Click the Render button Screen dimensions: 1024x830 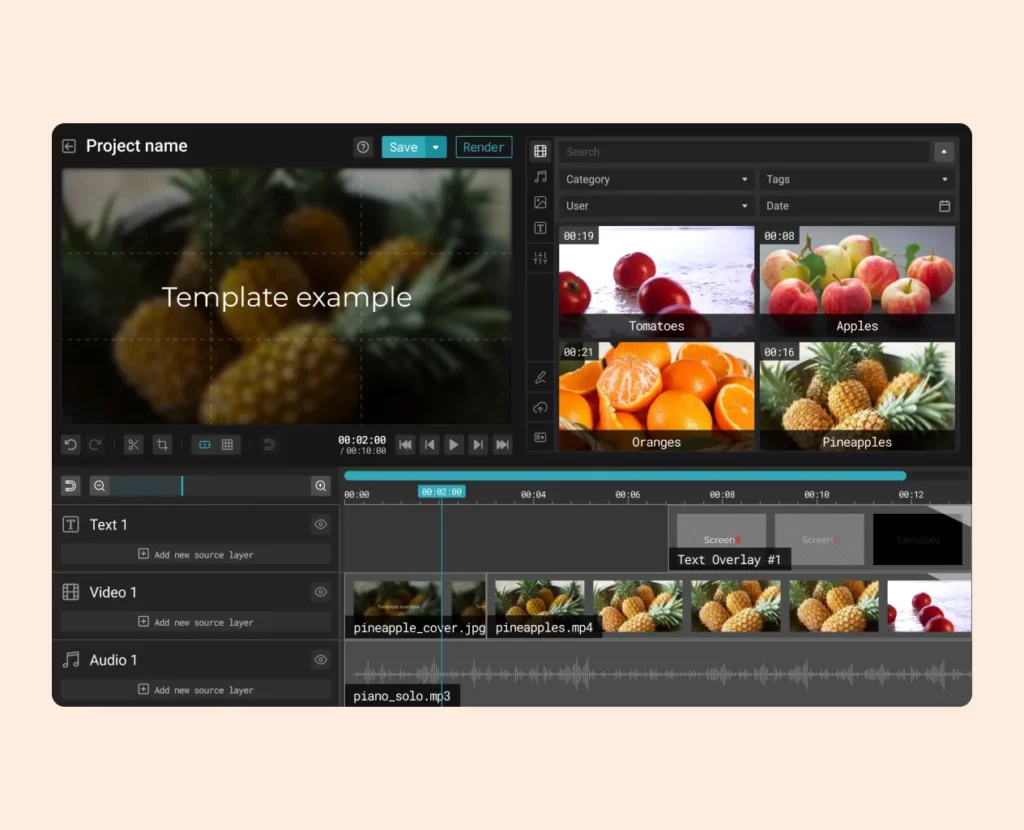pos(484,147)
